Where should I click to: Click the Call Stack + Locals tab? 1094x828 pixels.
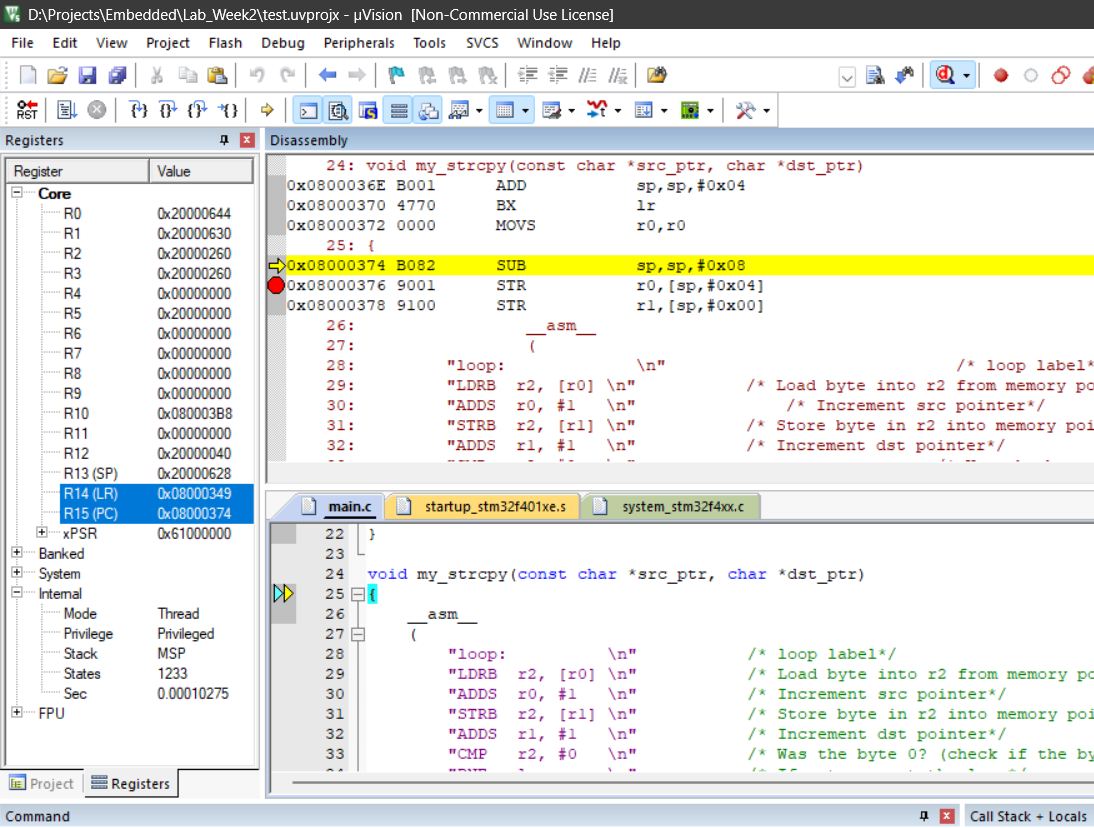tap(1028, 816)
